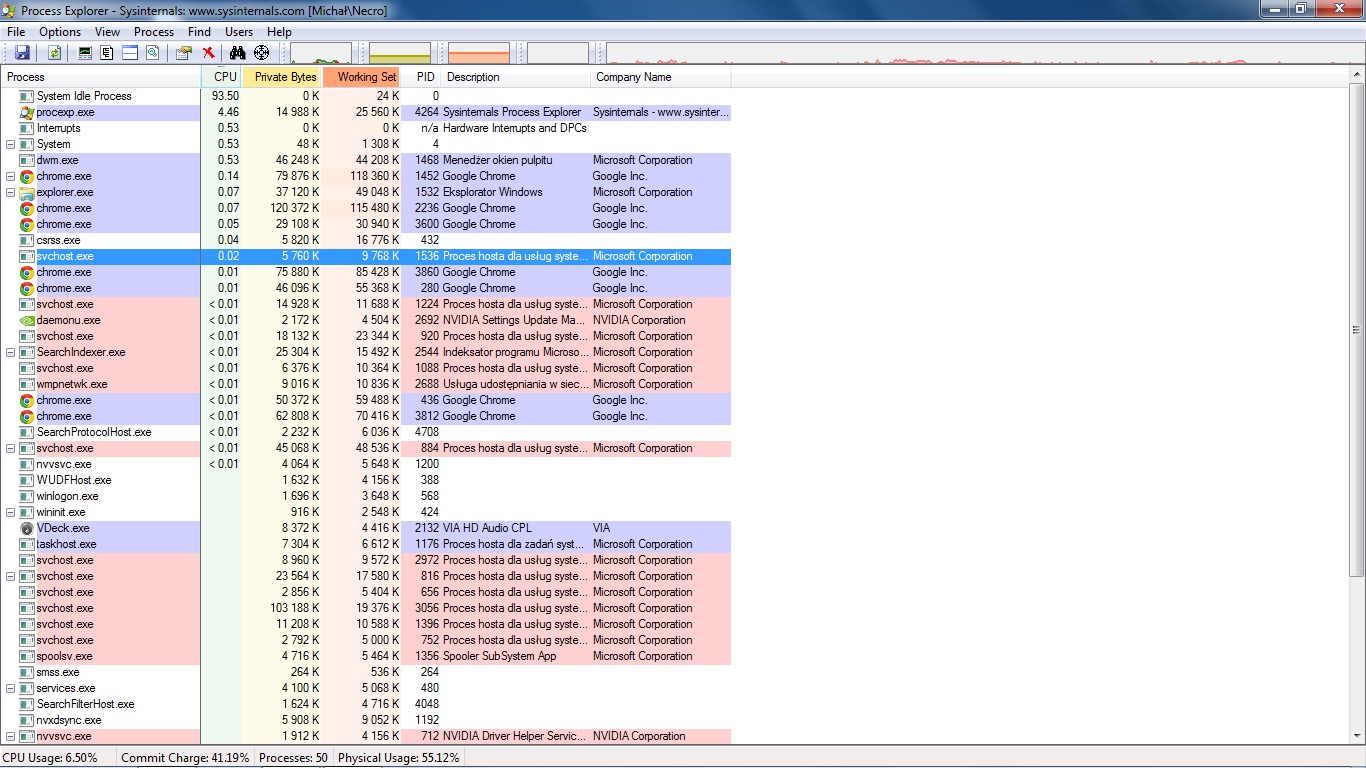The height and width of the screenshot is (768, 1366).
Task: Select the Interrupts process row
Action: pyautogui.click(x=366, y=128)
